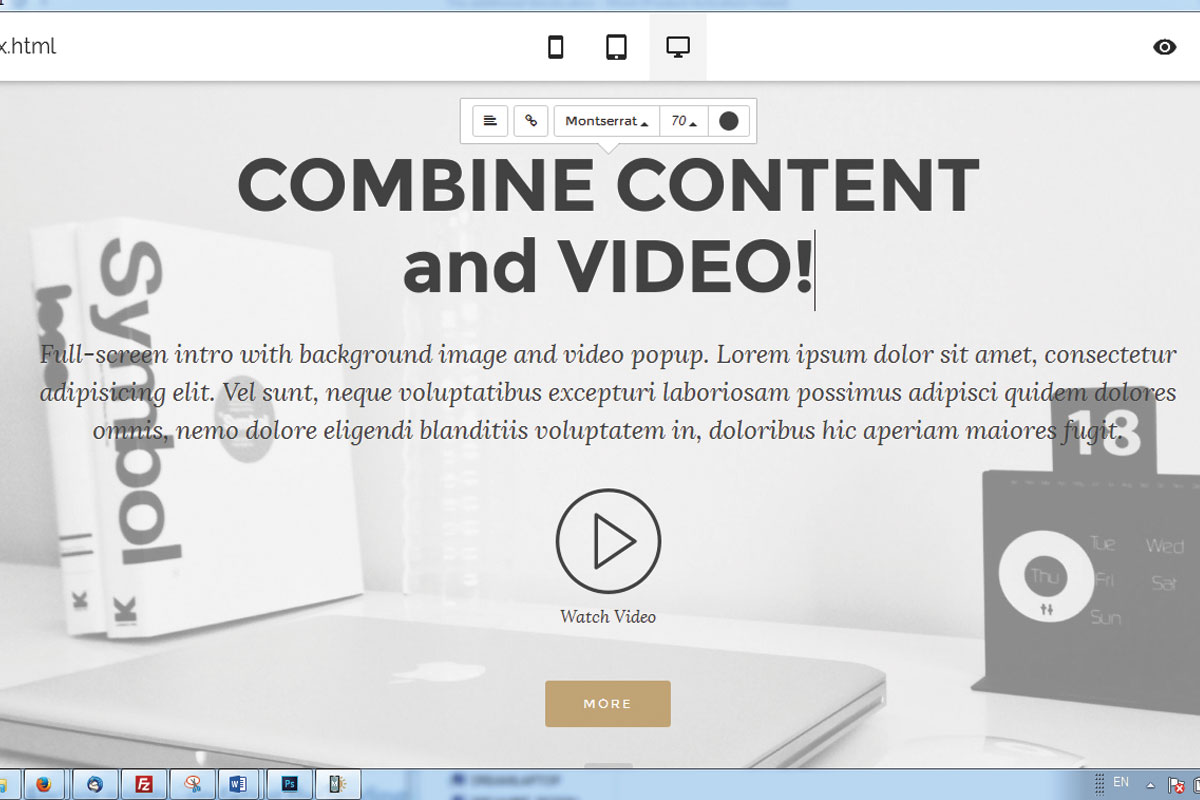Open the text alignment options
1200x800 pixels.
(490, 121)
